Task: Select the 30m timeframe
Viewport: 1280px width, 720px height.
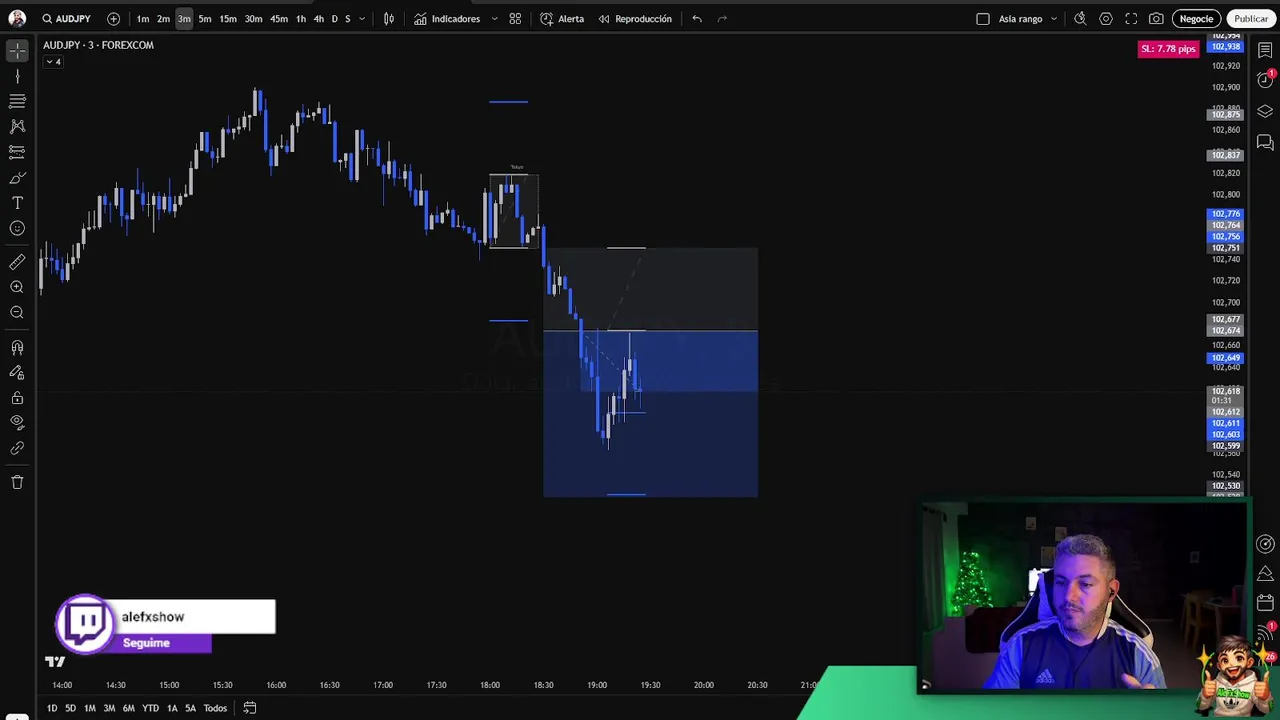Action: (x=253, y=18)
